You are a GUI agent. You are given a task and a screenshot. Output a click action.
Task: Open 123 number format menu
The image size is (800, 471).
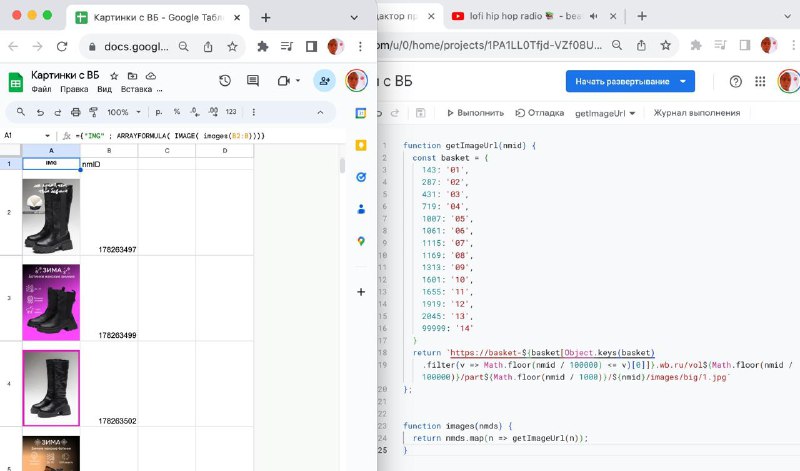(231, 112)
